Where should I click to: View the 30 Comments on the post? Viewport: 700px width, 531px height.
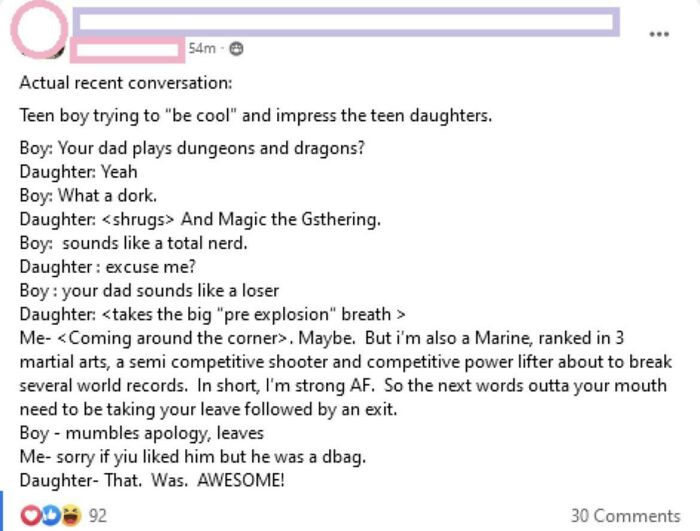tap(625, 515)
